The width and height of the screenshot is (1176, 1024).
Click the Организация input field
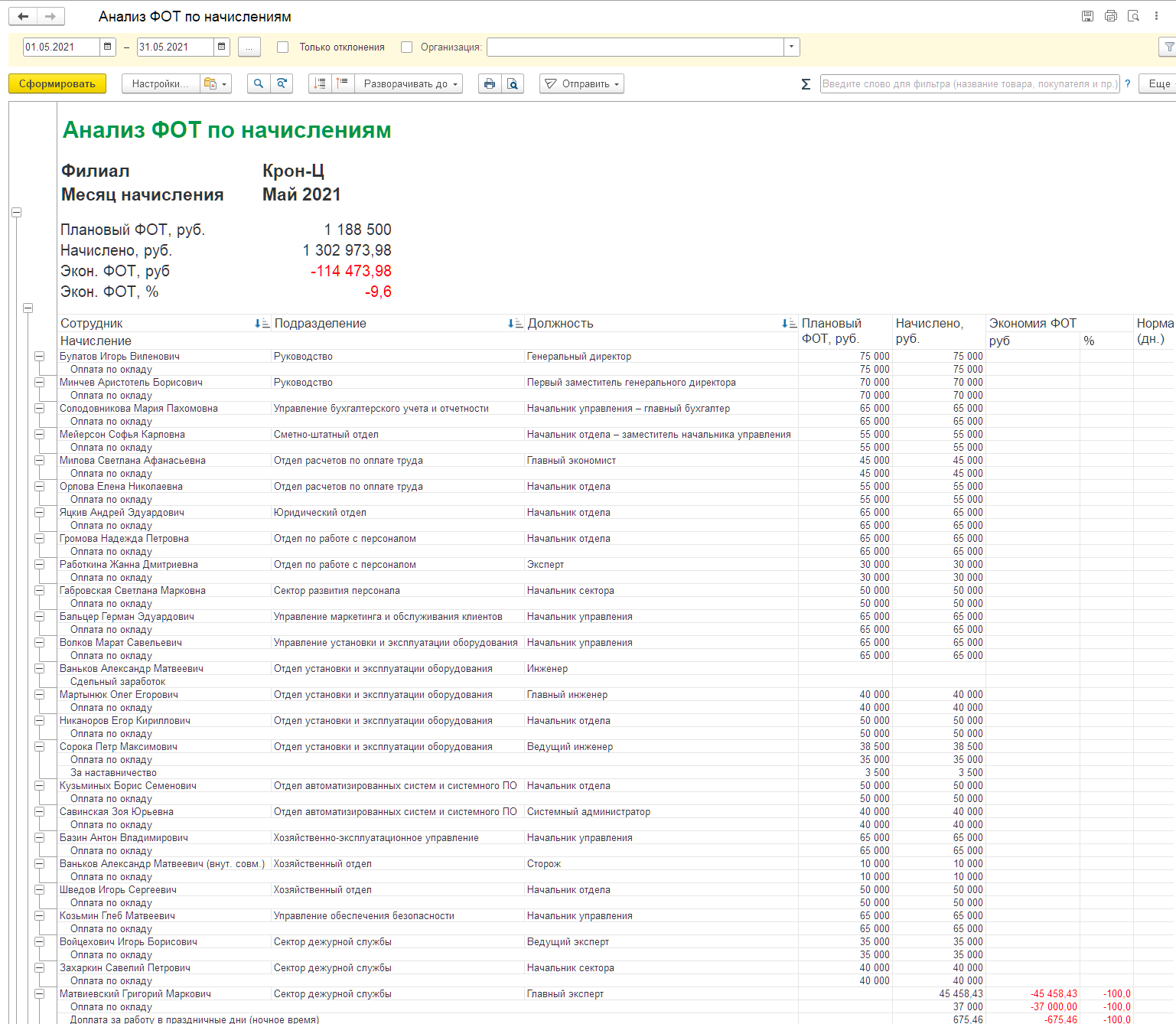click(x=635, y=47)
